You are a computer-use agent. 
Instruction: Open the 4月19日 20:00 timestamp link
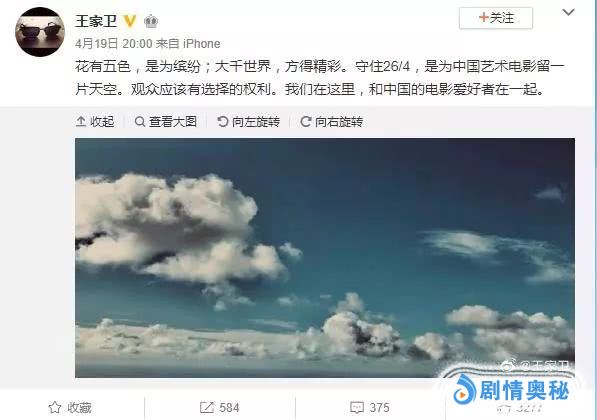pyautogui.click(x=114, y=44)
